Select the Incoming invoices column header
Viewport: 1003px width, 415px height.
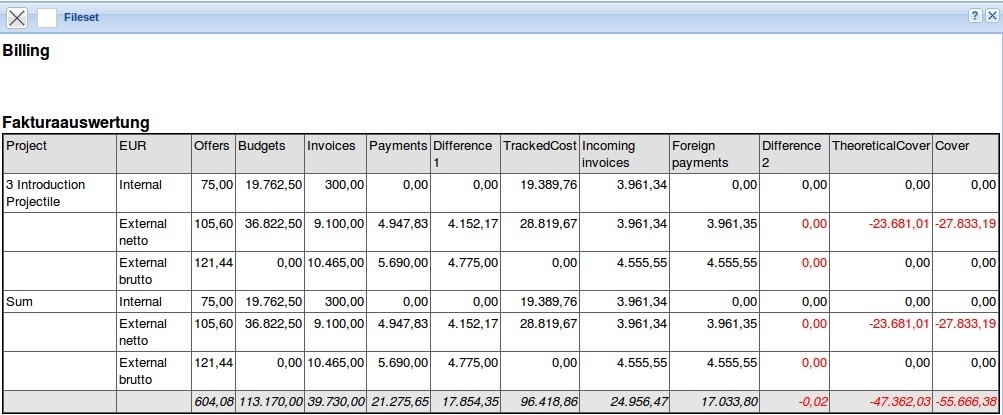pyautogui.click(x=609, y=154)
